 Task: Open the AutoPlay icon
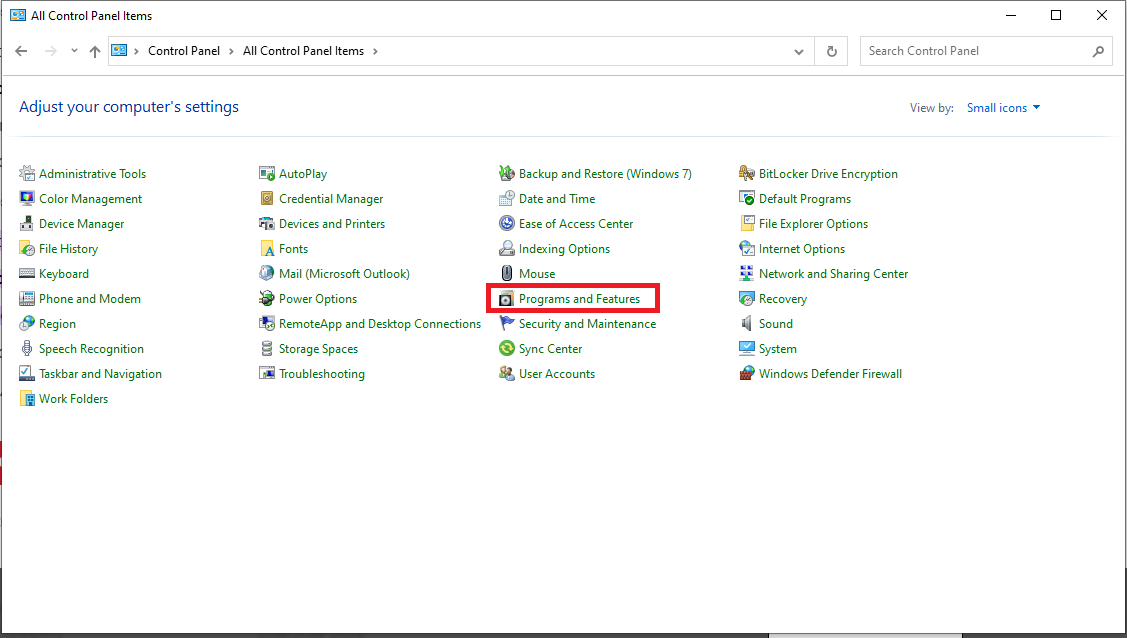[267, 173]
